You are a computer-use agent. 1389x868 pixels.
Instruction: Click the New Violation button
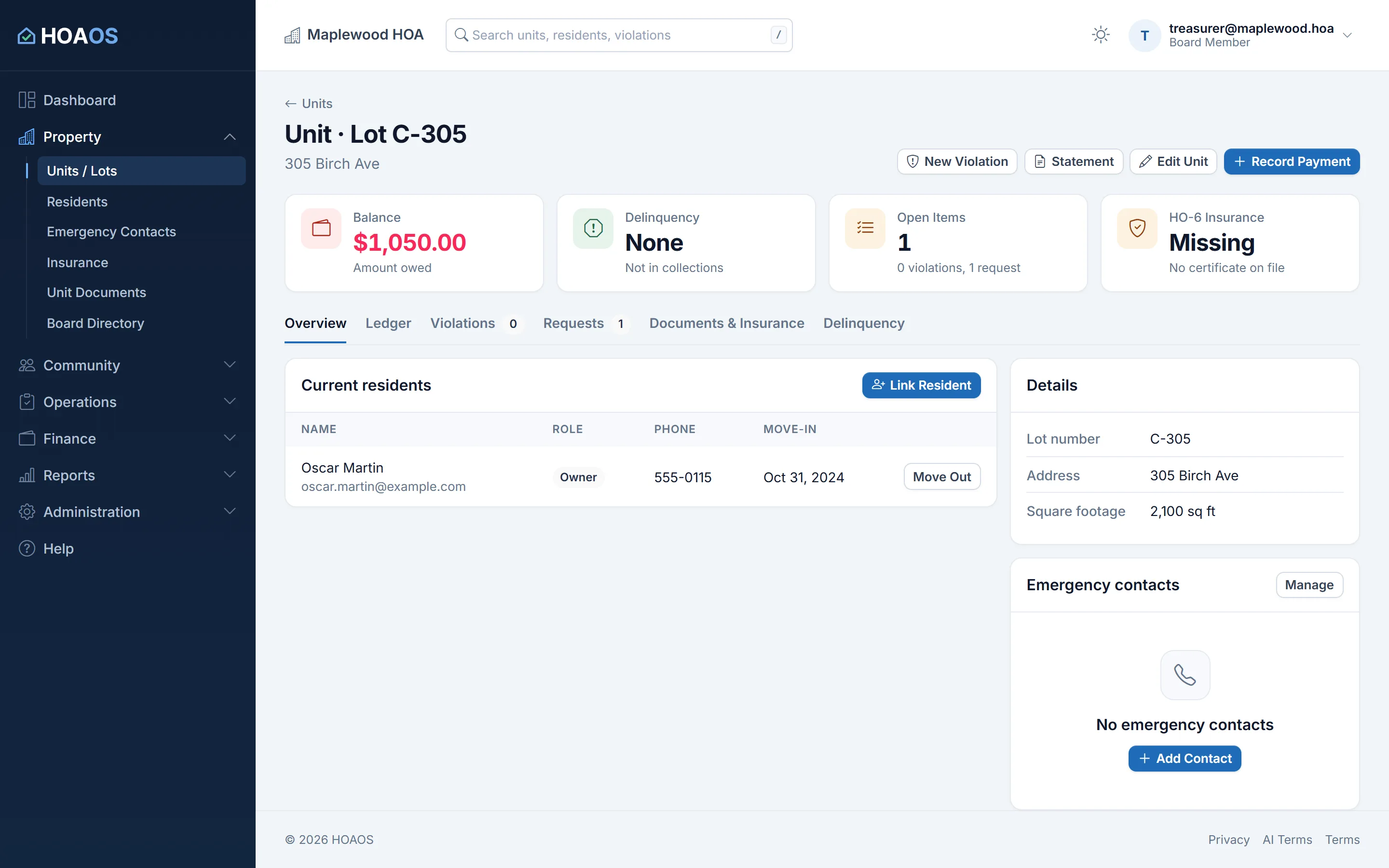pyautogui.click(x=957, y=162)
